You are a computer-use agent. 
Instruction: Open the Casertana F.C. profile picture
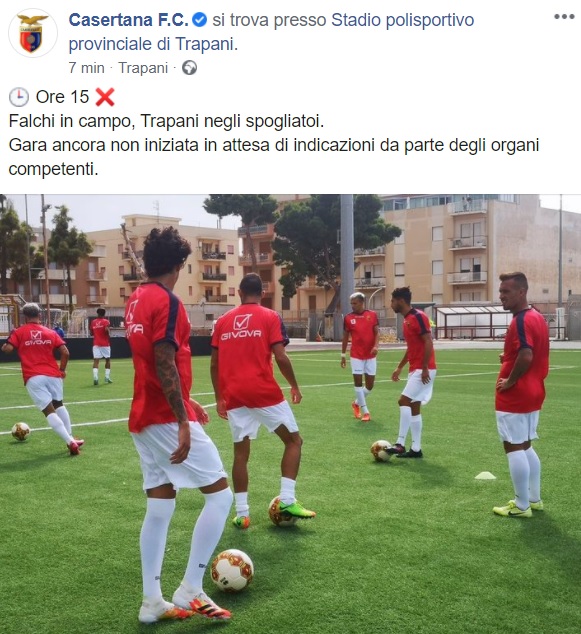pos(33,33)
